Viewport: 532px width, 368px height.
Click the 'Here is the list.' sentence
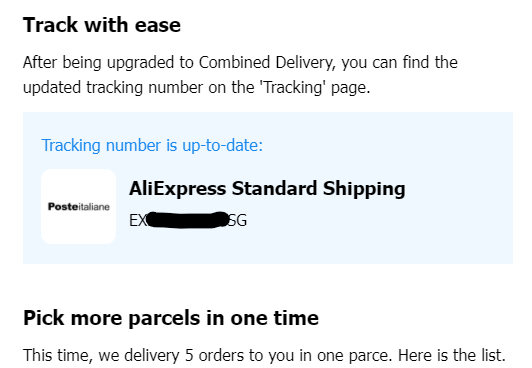(452, 355)
